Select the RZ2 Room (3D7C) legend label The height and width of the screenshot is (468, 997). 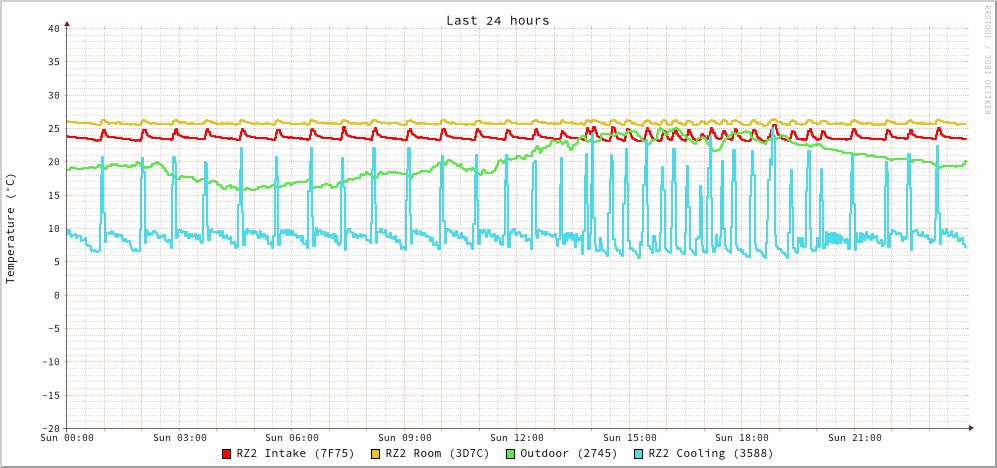[437, 453]
